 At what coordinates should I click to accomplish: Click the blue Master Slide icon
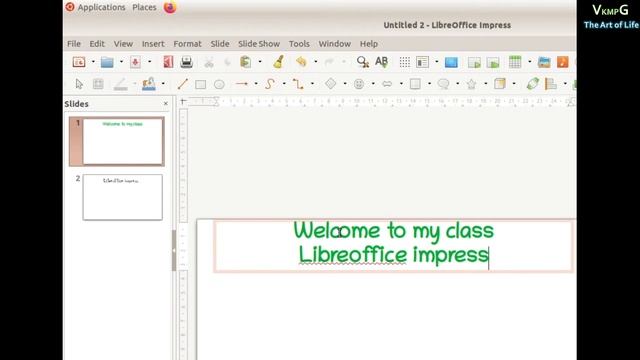pyautogui.click(x=451, y=62)
